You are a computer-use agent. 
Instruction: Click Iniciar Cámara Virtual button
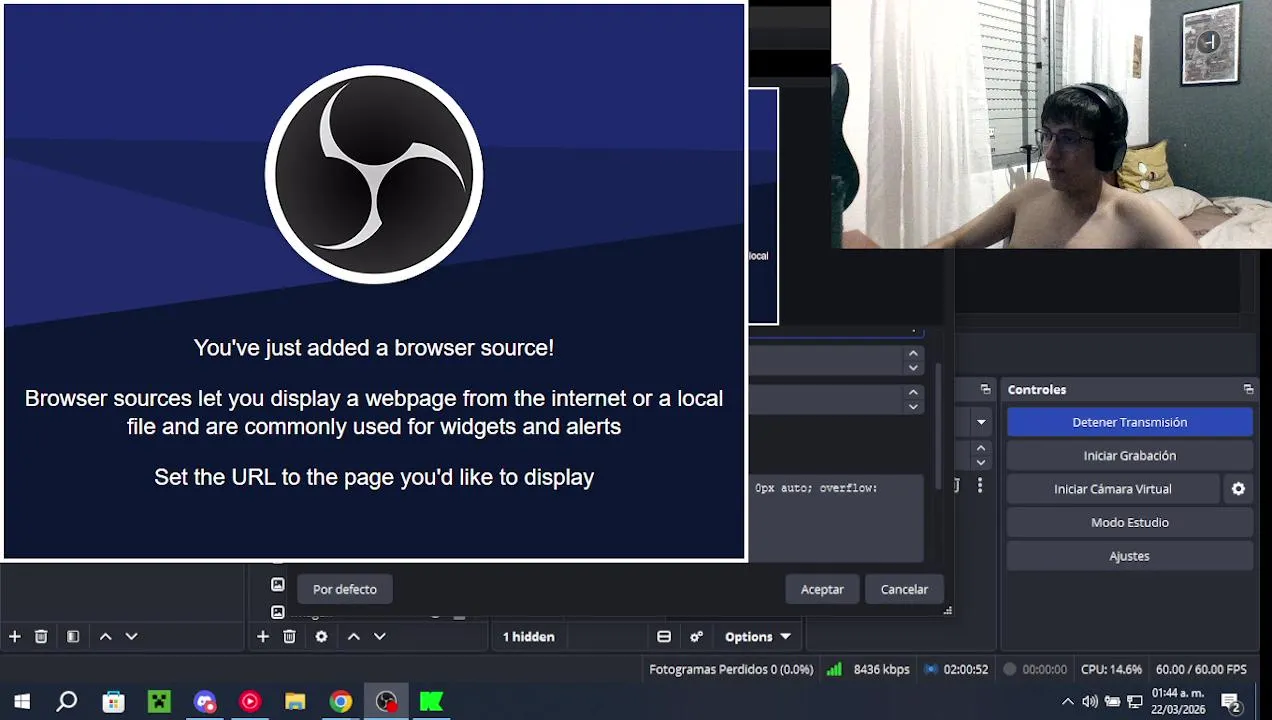click(x=1113, y=489)
